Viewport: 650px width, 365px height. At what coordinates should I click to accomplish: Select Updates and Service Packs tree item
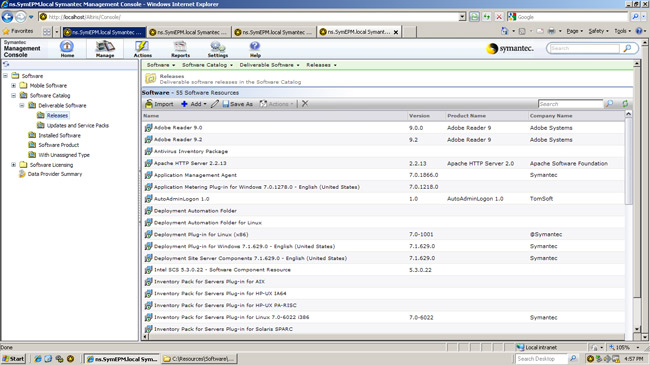click(x=78, y=125)
